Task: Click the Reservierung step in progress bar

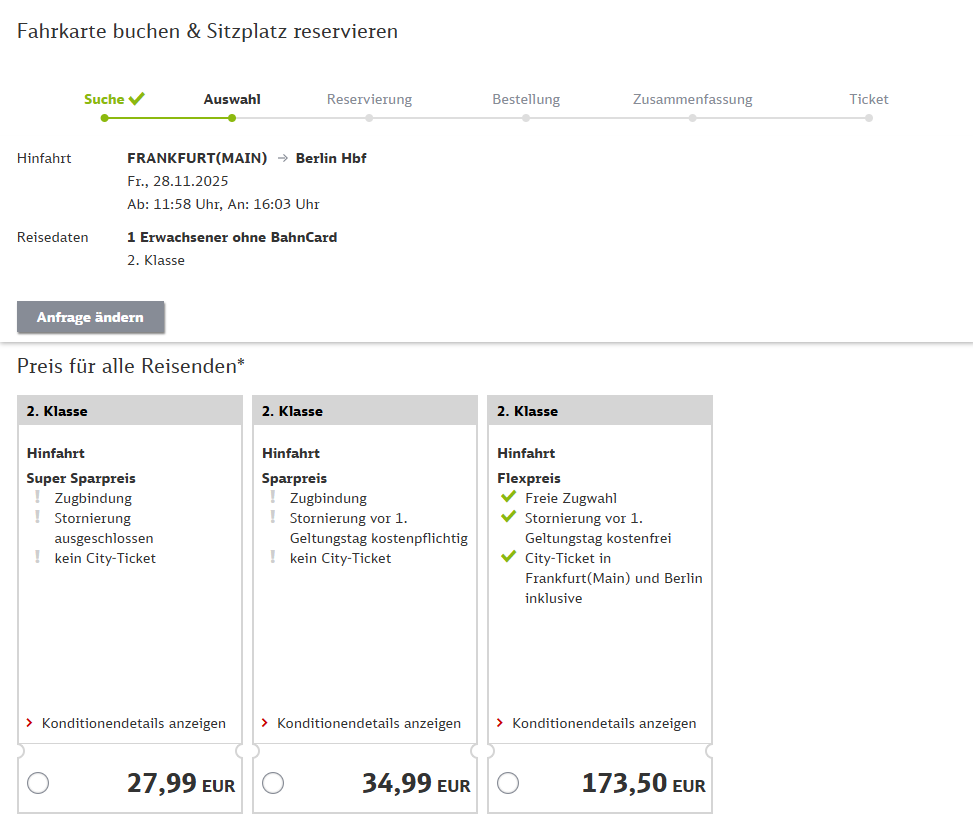Action: (369, 99)
